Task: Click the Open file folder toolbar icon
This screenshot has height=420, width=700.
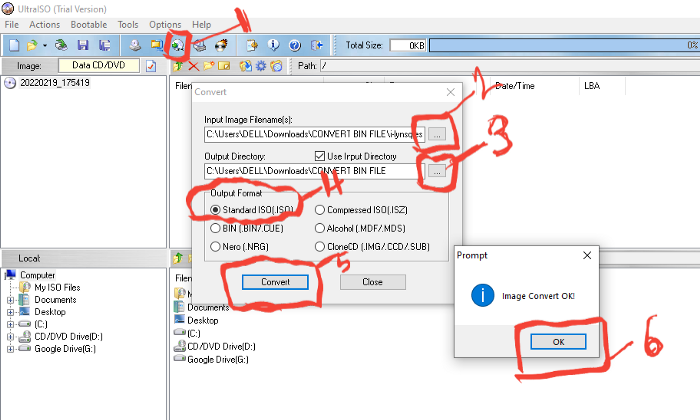Action: coord(32,45)
